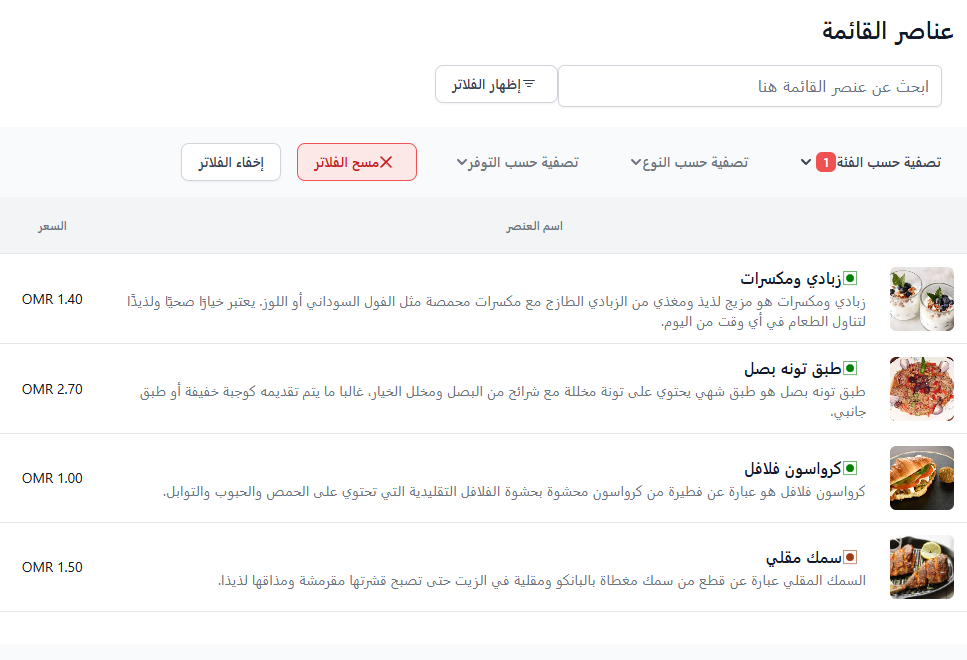Click the X icon on Clear Filters
The width and height of the screenshot is (967, 660).
[x=386, y=162]
